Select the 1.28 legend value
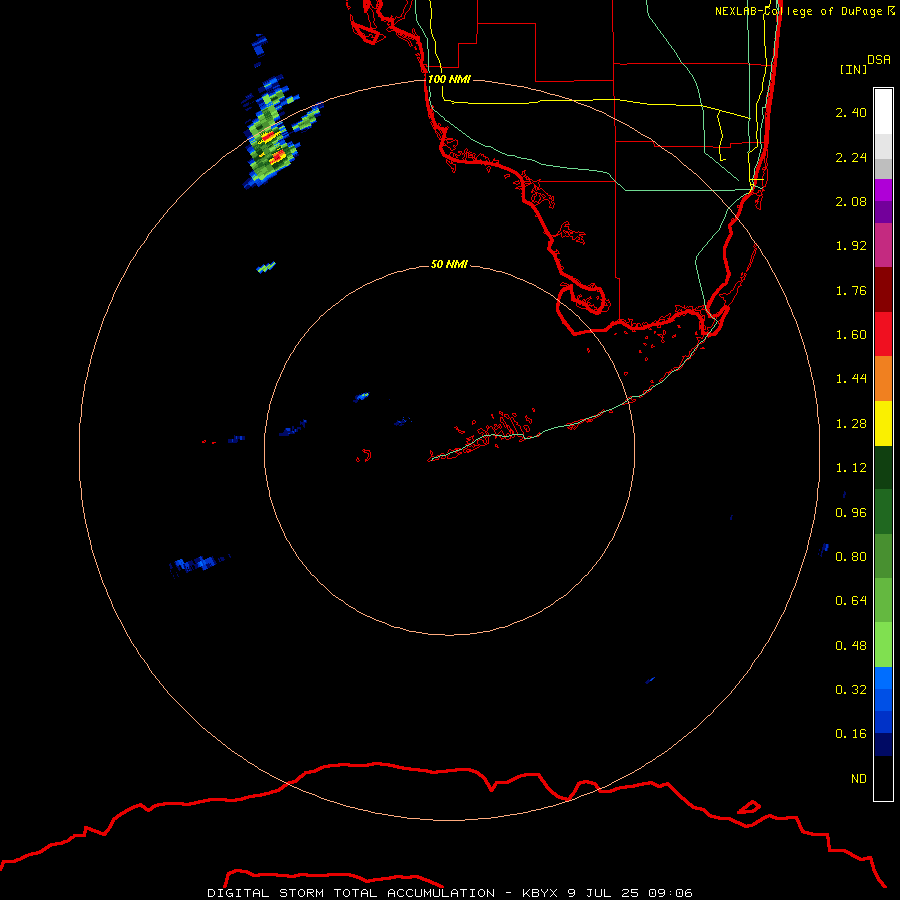 tap(851, 424)
